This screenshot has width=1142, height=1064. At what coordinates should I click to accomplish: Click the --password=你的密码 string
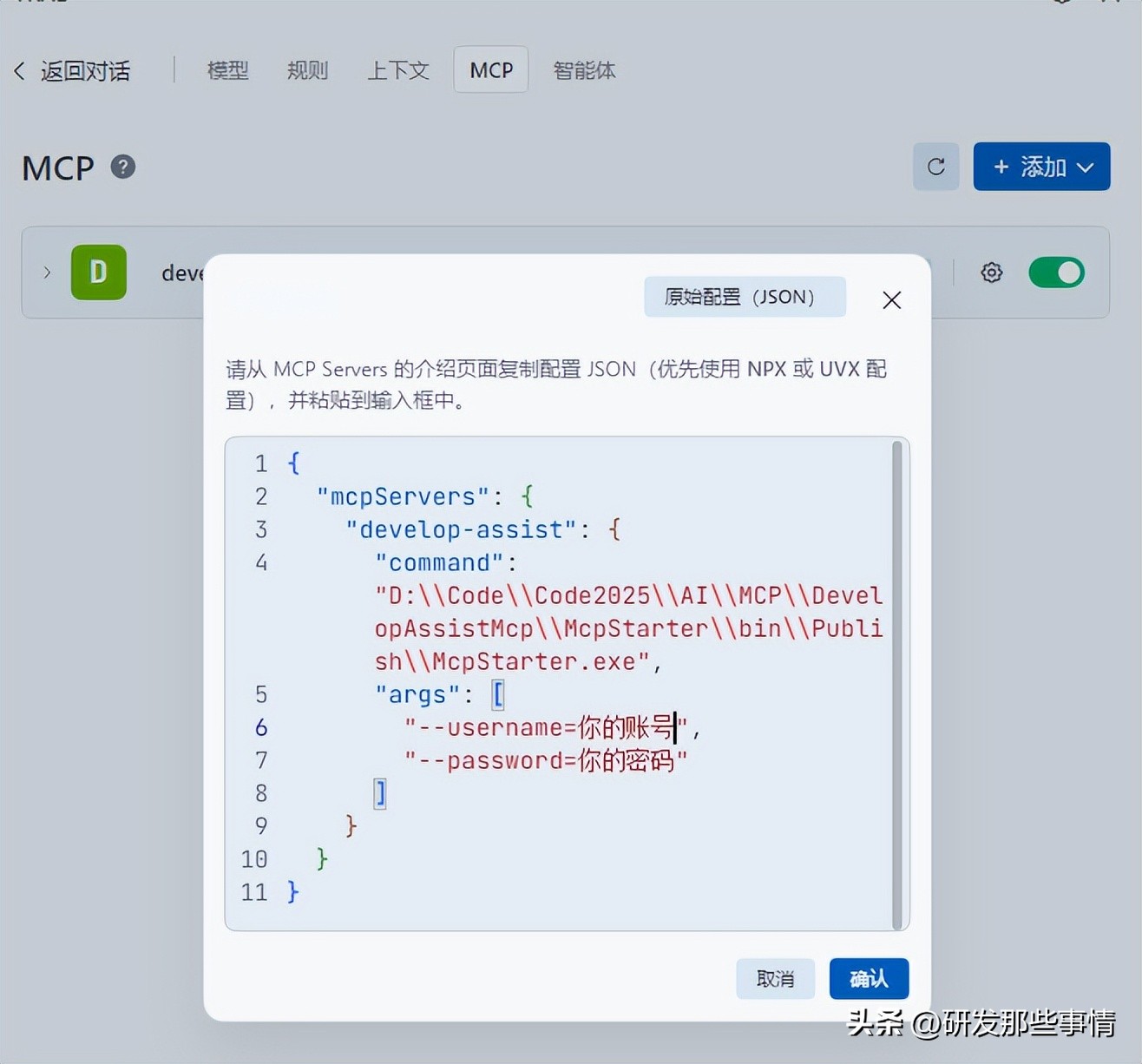[546, 760]
